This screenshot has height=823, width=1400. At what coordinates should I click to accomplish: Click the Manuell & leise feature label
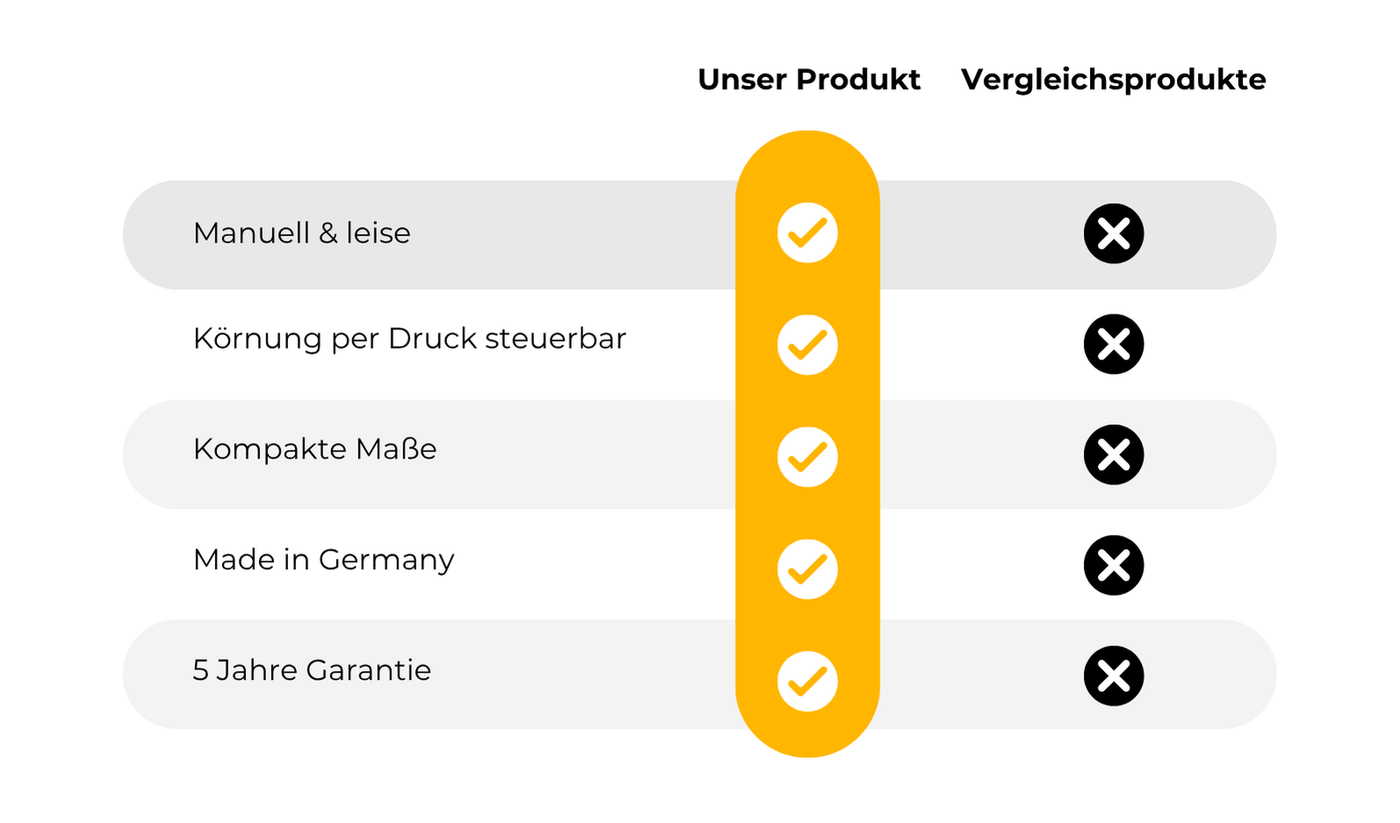click(x=301, y=234)
